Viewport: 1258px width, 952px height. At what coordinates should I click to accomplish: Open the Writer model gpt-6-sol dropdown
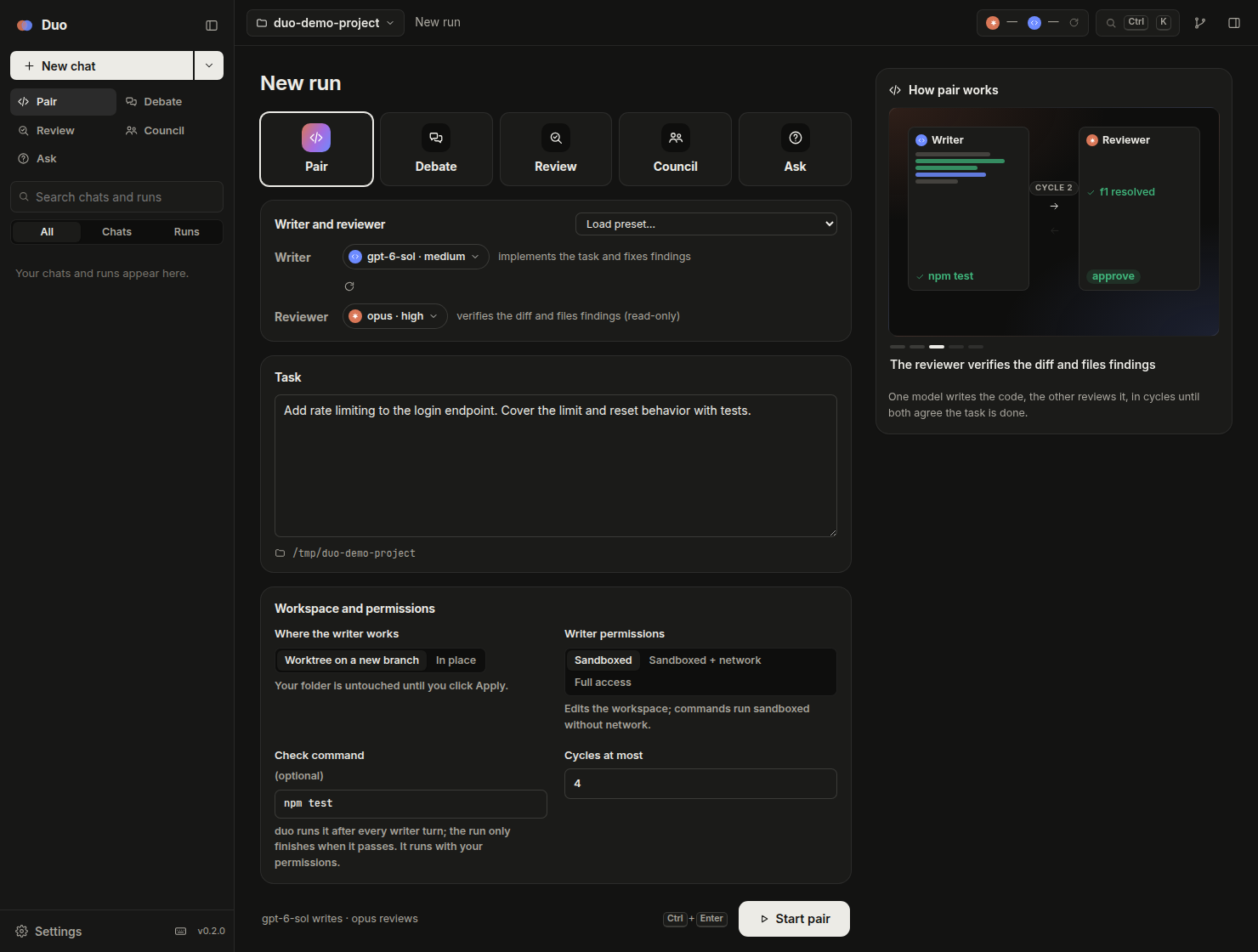(416, 257)
